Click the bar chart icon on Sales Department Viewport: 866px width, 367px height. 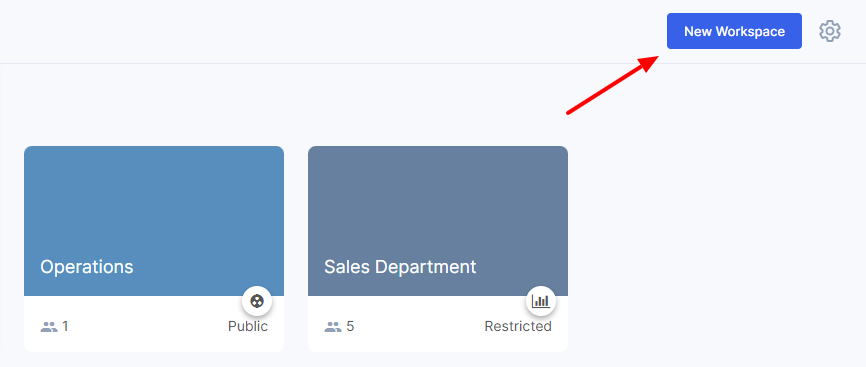tap(541, 301)
